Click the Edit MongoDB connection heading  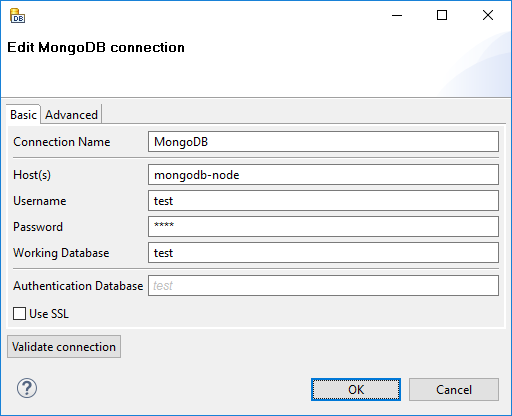[96, 47]
